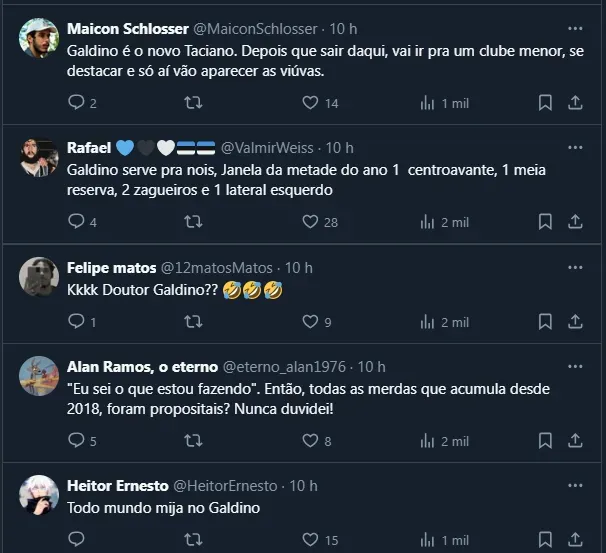606x553 pixels.
Task: Like Alan Ramos's tweet
Action: click(311, 441)
